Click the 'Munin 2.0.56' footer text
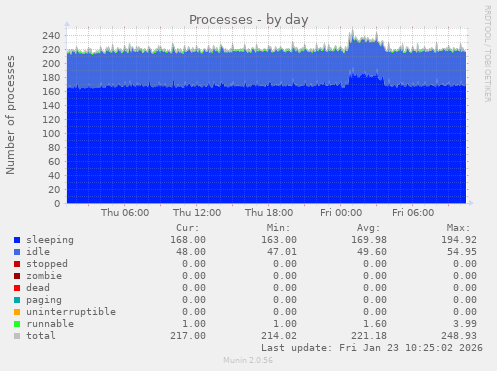This screenshot has width=497, height=371. point(248,360)
